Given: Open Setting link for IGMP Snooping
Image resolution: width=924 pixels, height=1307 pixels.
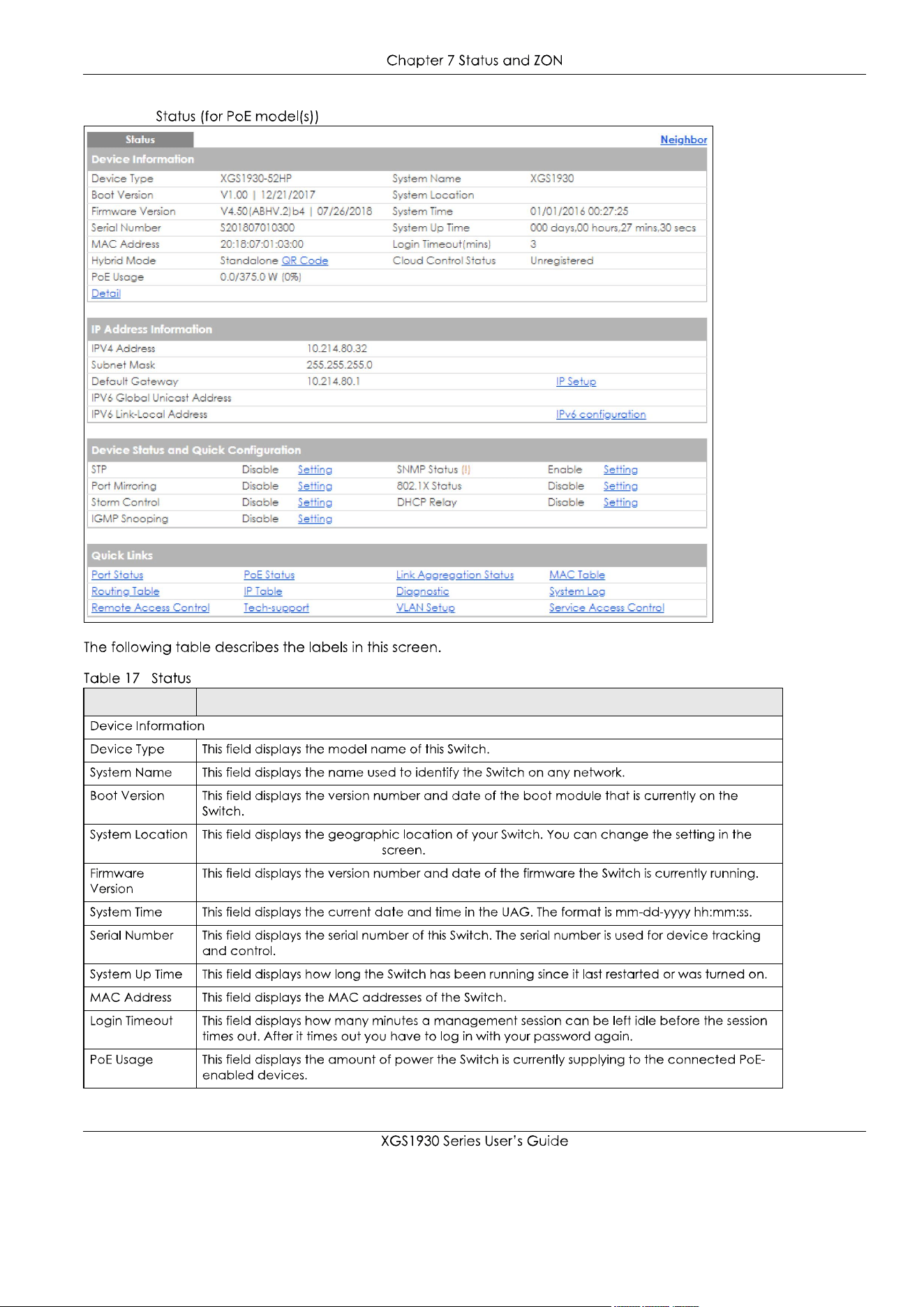Looking at the screenshot, I should click(315, 519).
